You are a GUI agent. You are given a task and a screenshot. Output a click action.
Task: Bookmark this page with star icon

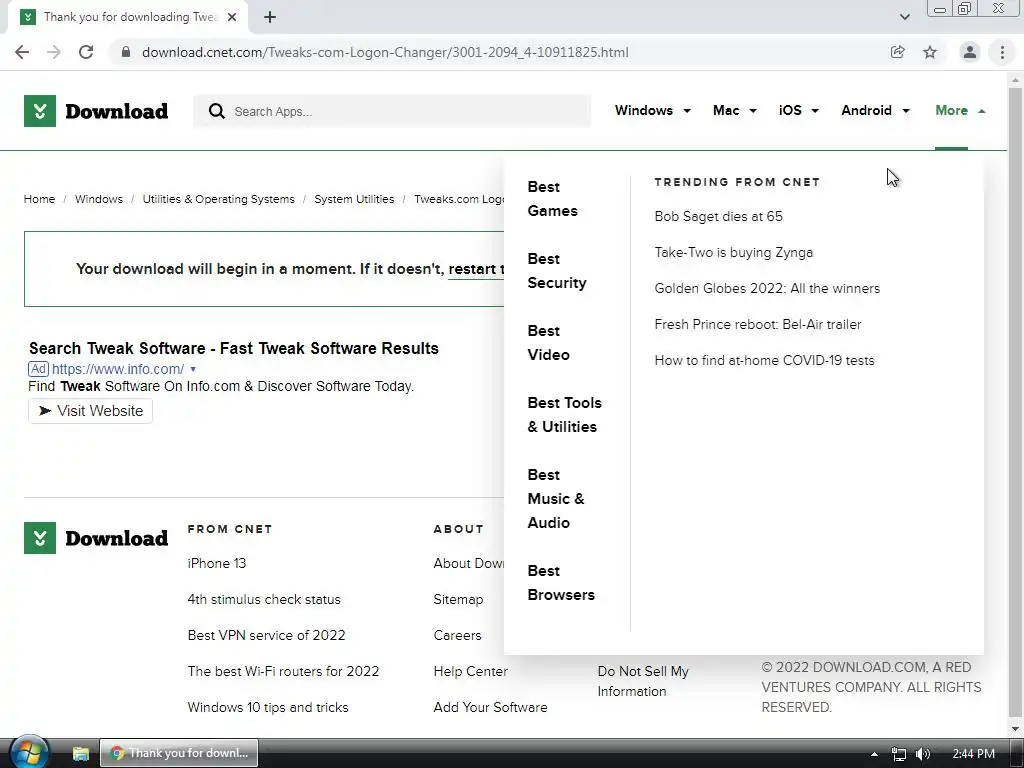coord(930,52)
